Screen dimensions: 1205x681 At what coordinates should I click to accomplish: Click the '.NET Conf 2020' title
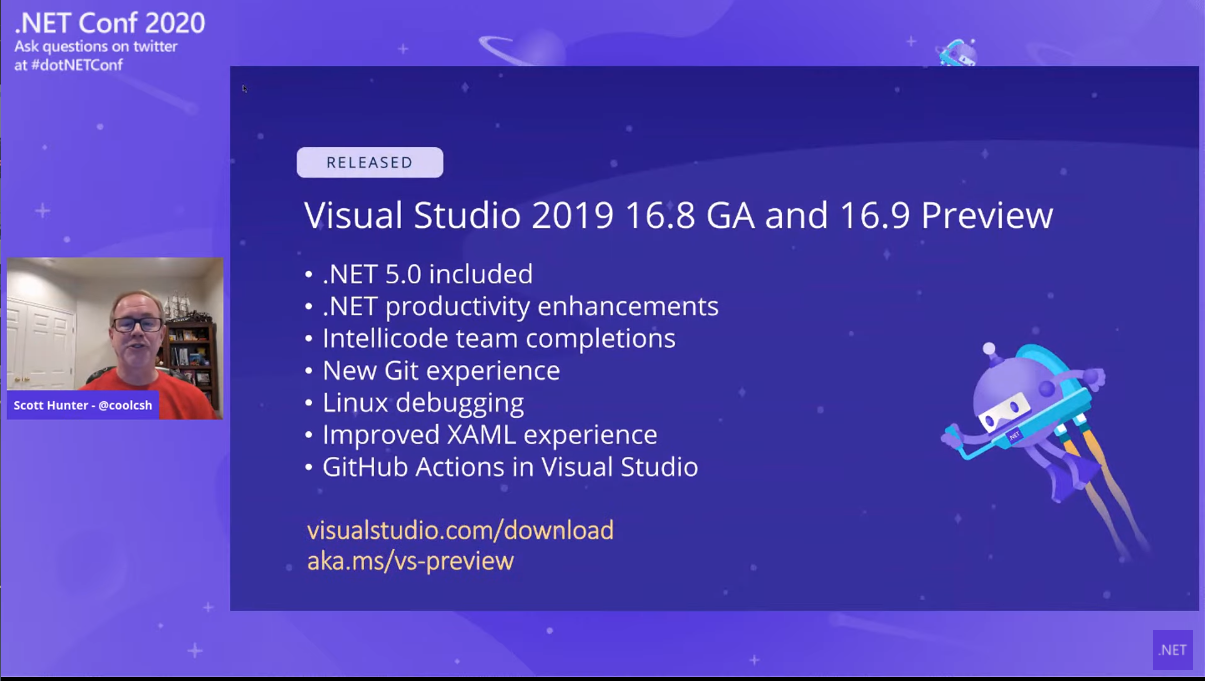coord(110,23)
